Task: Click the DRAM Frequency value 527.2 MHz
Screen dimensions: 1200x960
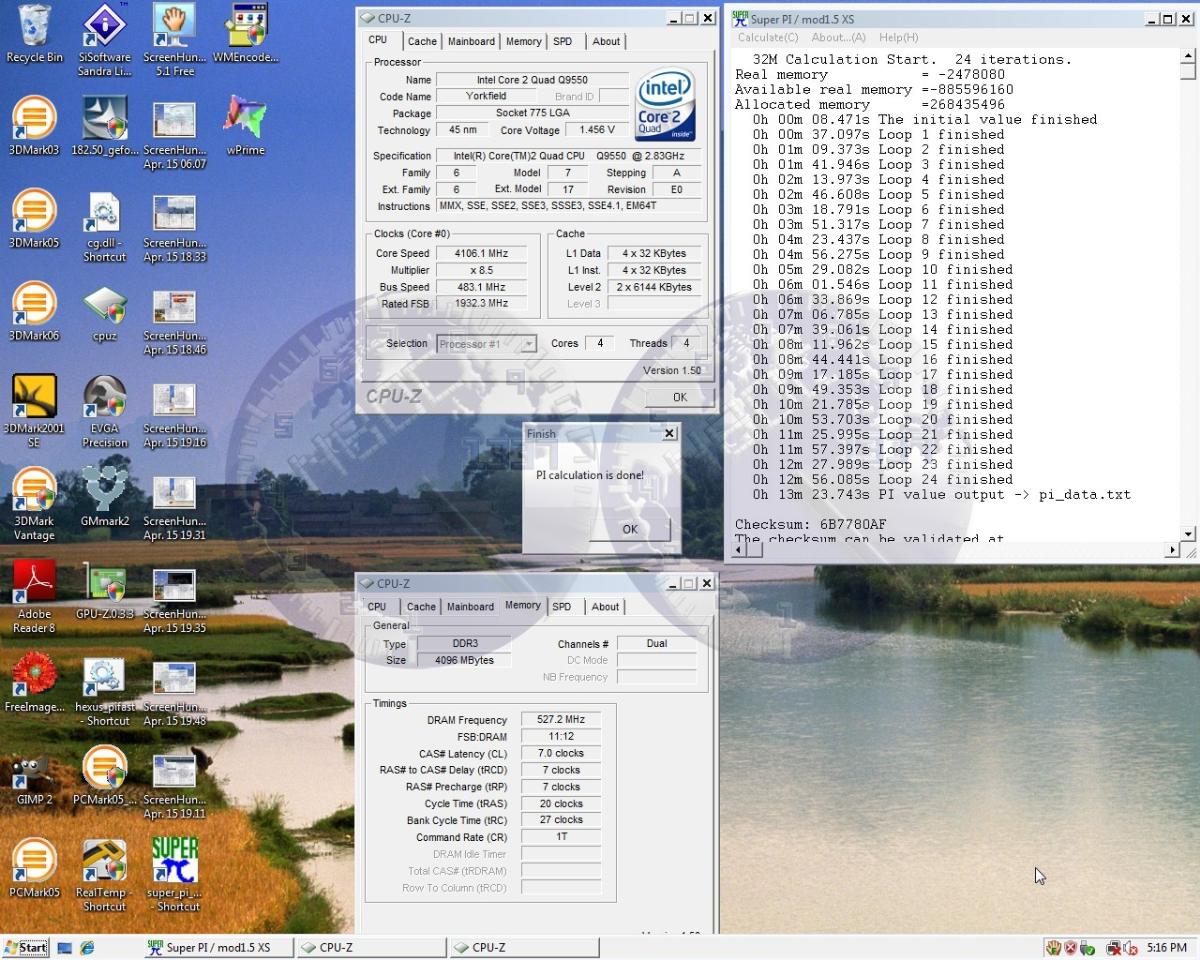Action: pyautogui.click(x=561, y=720)
